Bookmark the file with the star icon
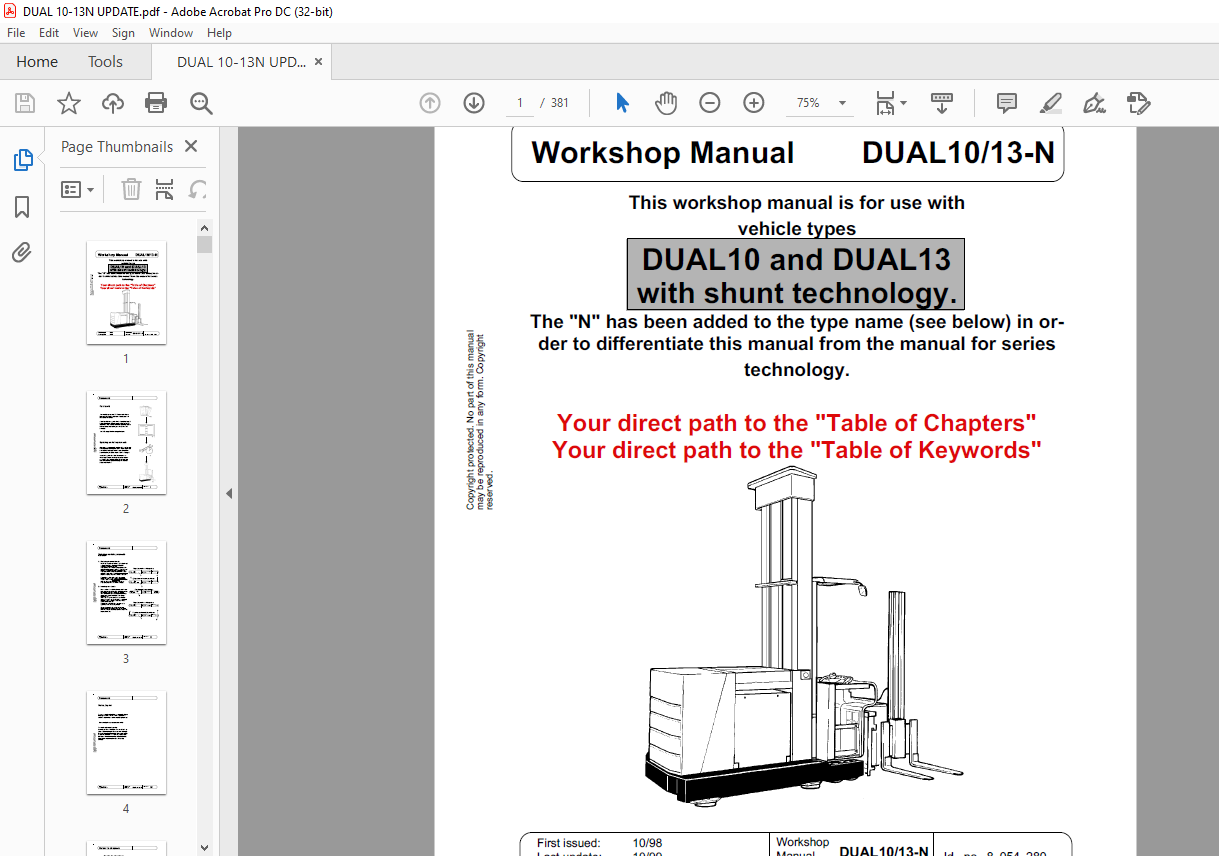Image resolution: width=1219 pixels, height=856 pixels. 68,103
